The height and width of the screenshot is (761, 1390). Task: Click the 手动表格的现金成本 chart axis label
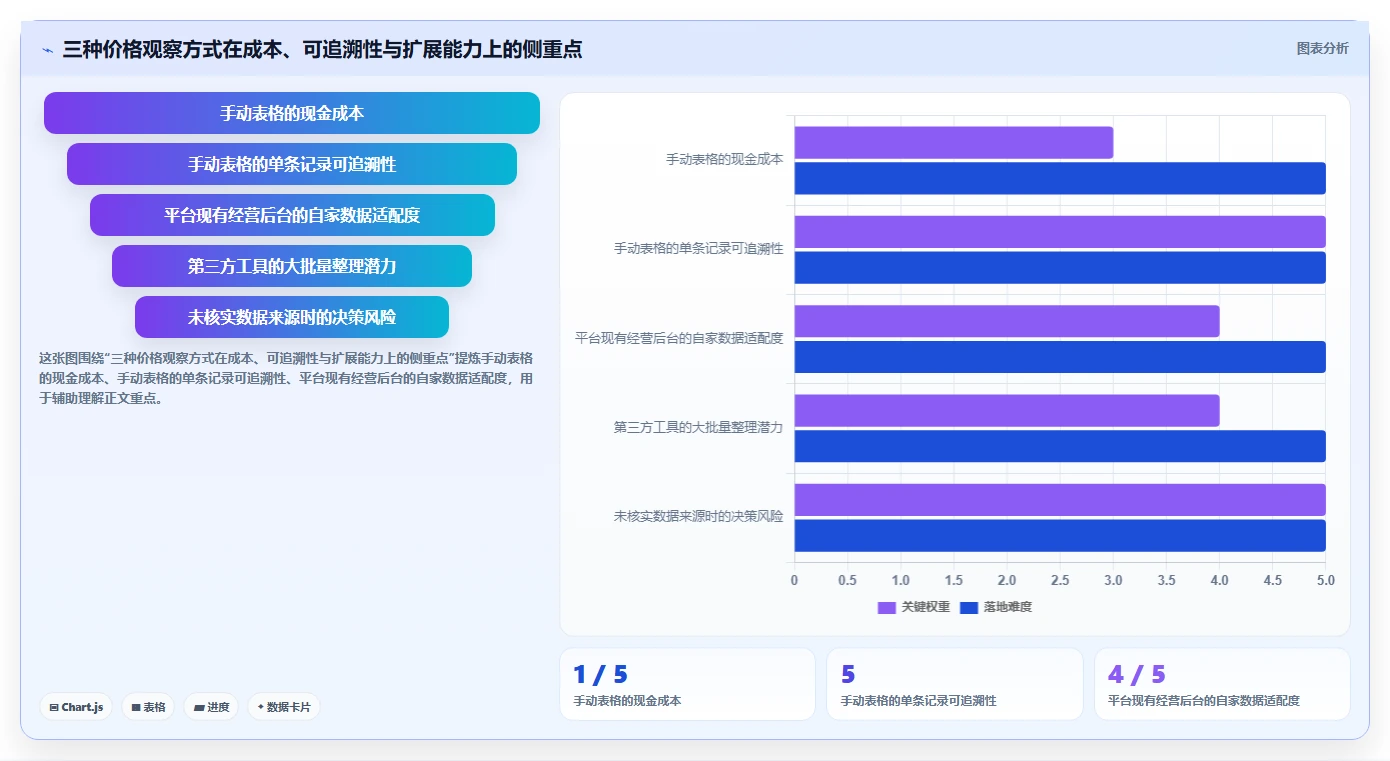click(x=725, y=159)
